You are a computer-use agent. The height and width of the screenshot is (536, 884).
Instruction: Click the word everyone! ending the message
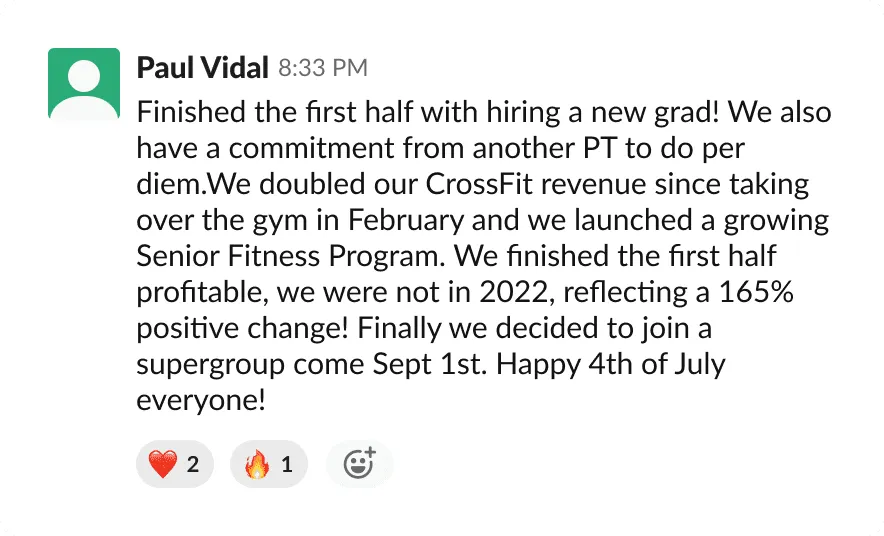coord(201,400)
